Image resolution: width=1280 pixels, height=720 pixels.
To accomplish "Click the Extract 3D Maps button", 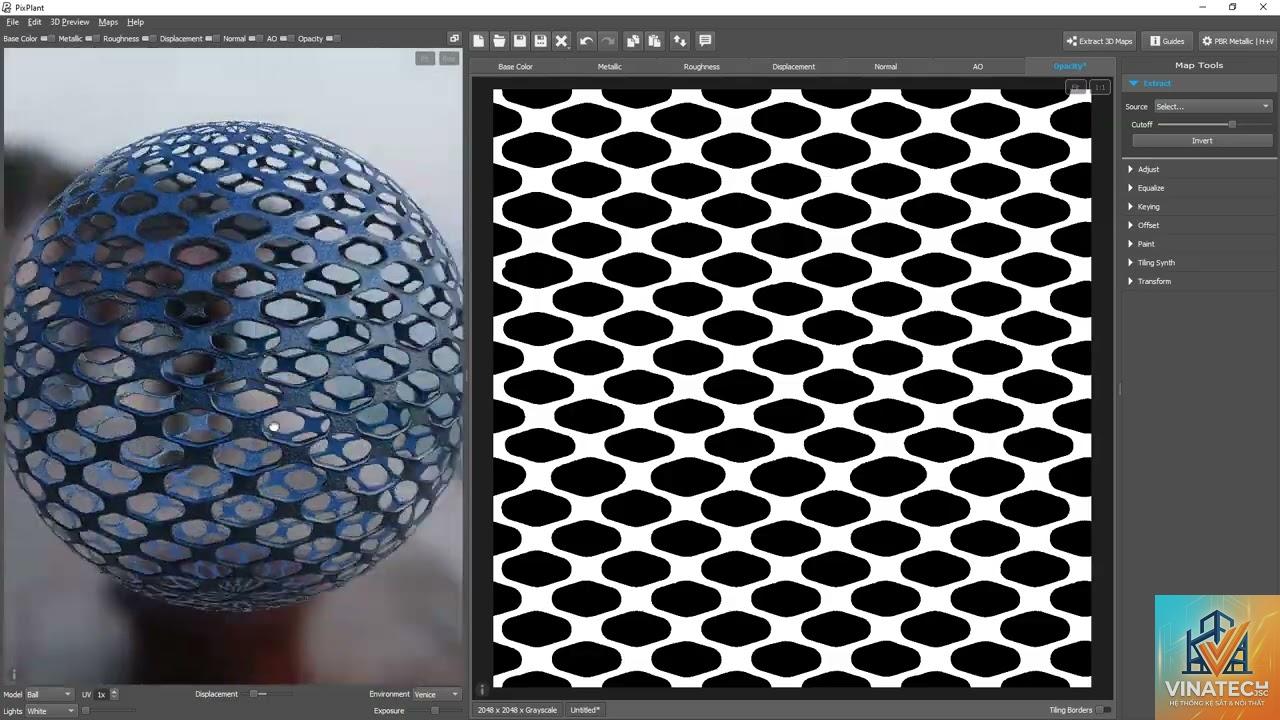I will tap(1099, 41).
